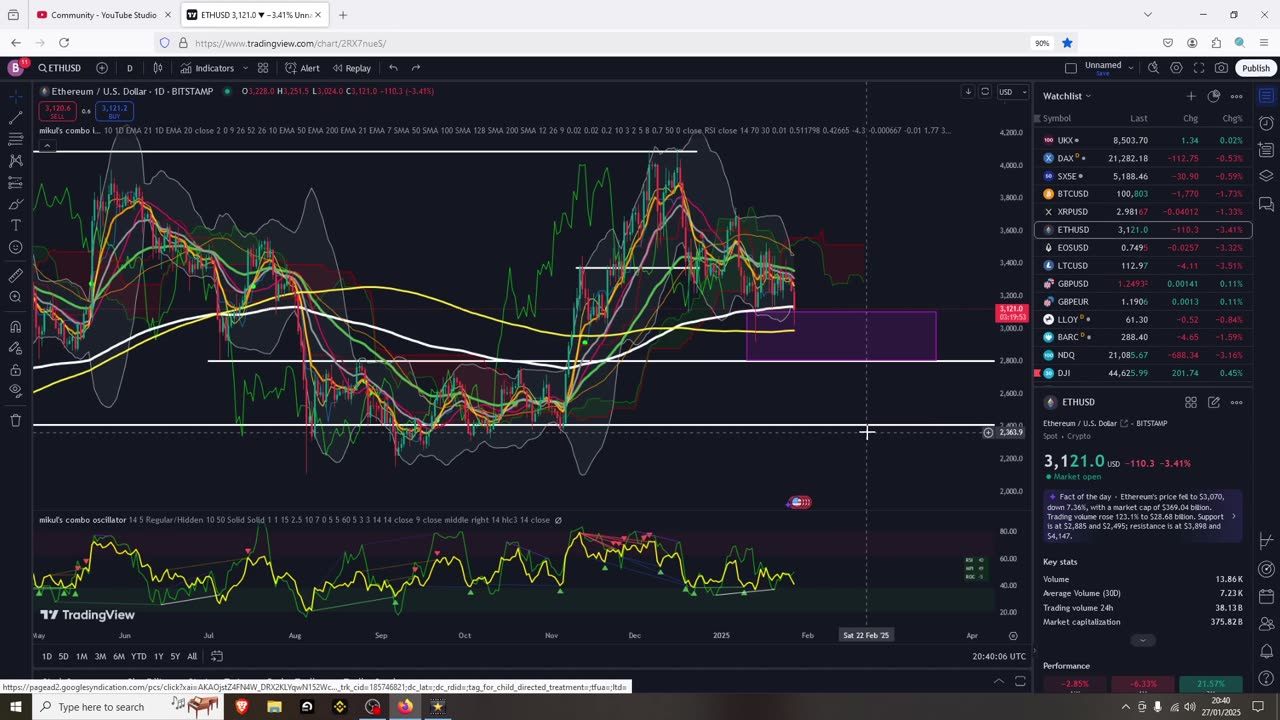The image size is (1280, 720).
Task: Delete drawings with trash icon
Action: click(x=15, y=420)
